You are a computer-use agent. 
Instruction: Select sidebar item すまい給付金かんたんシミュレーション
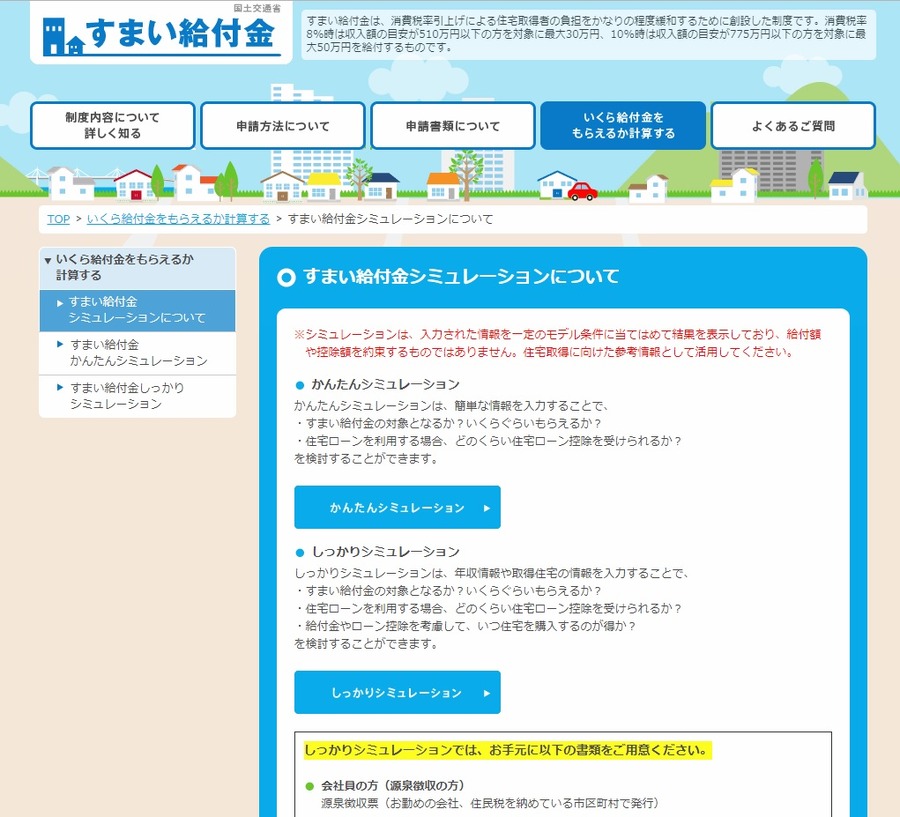(137, 353)
